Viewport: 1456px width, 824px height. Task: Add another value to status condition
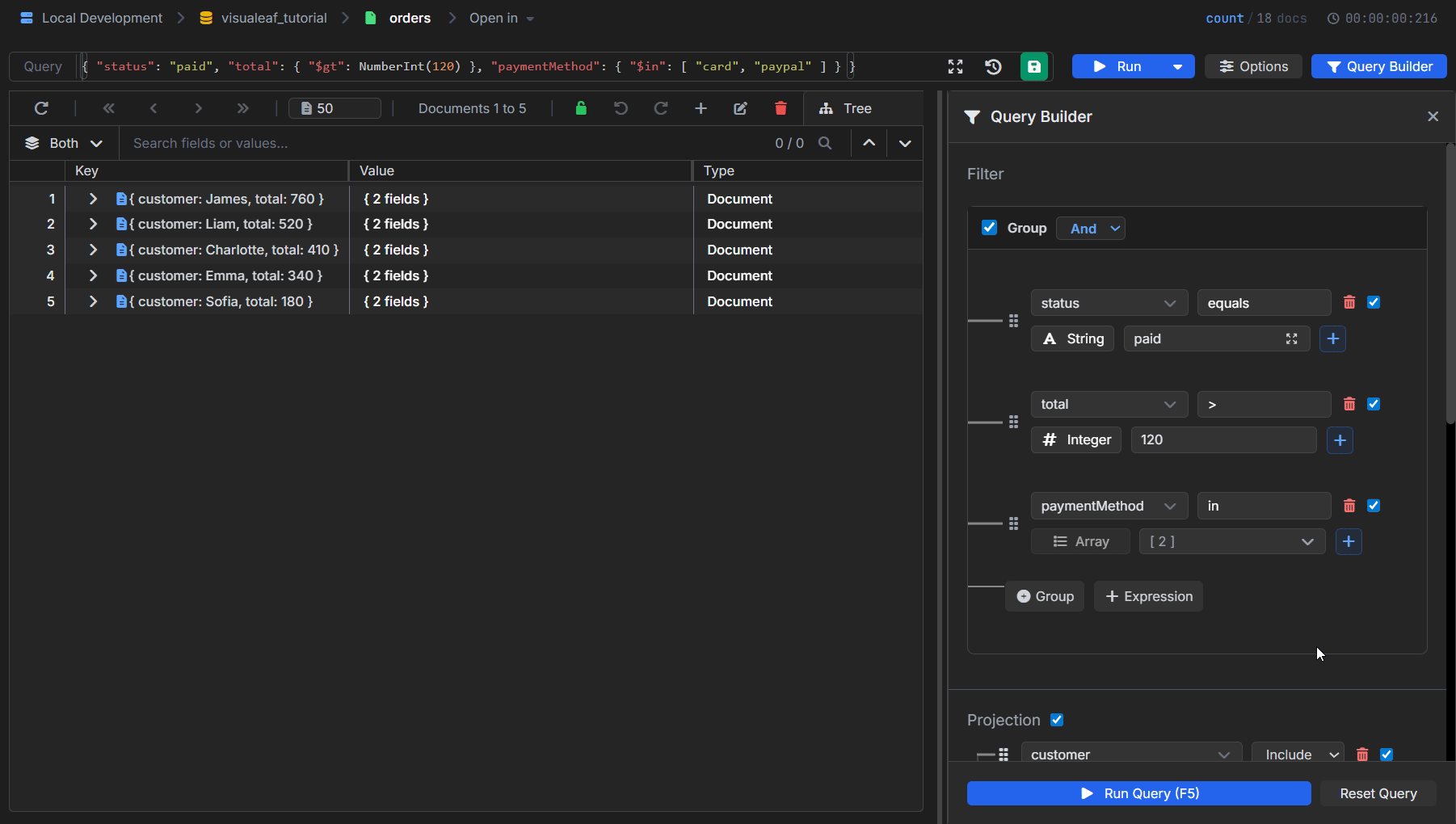coord(1333,338)
